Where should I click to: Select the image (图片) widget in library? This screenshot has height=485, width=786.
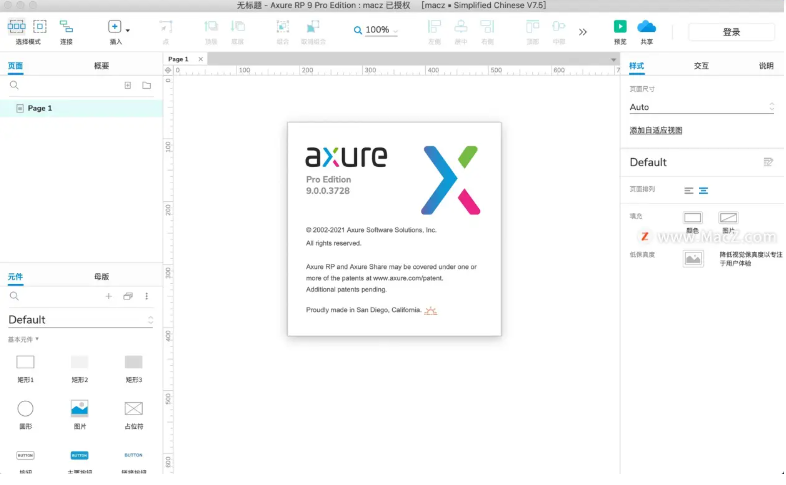pos(79,408)
